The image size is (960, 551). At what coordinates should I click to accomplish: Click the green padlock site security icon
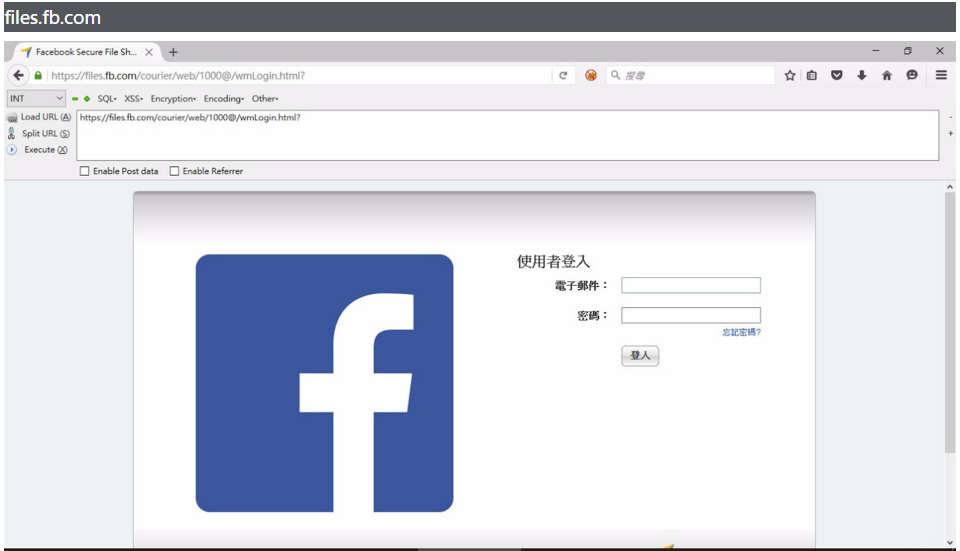38,75
